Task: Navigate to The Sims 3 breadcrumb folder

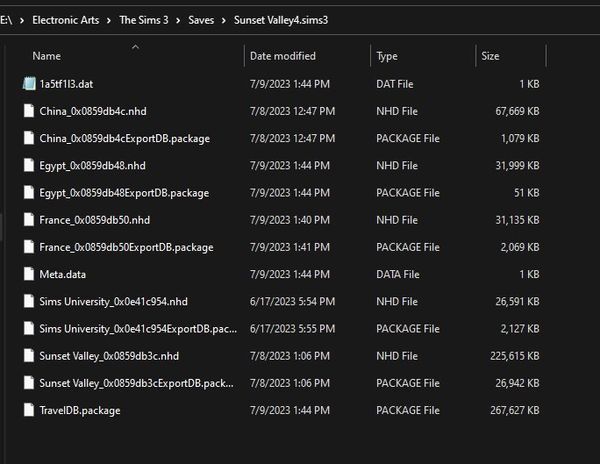Action: [x=143, y=20]
